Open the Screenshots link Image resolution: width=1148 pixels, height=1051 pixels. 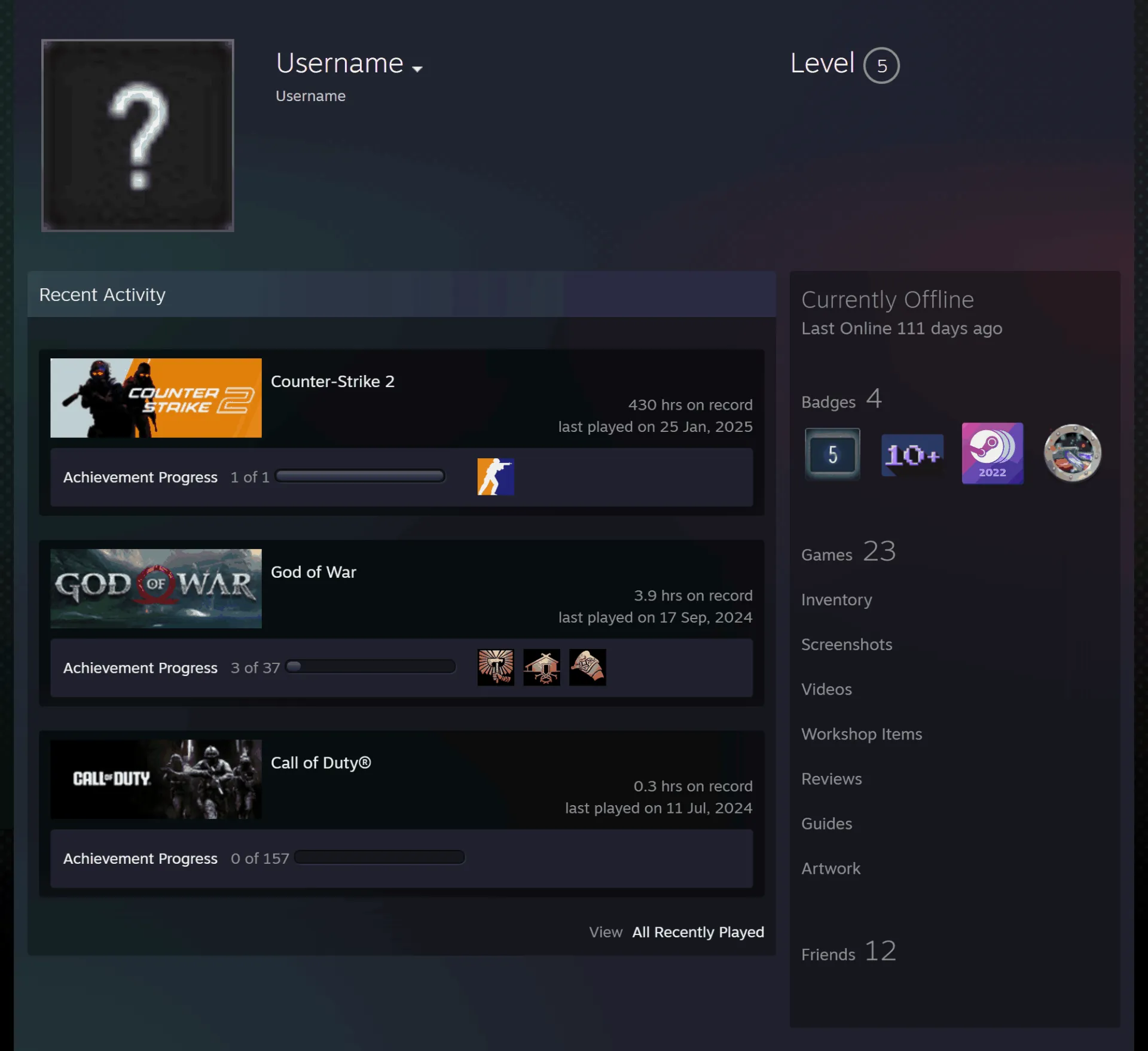[x=847, y=644]
